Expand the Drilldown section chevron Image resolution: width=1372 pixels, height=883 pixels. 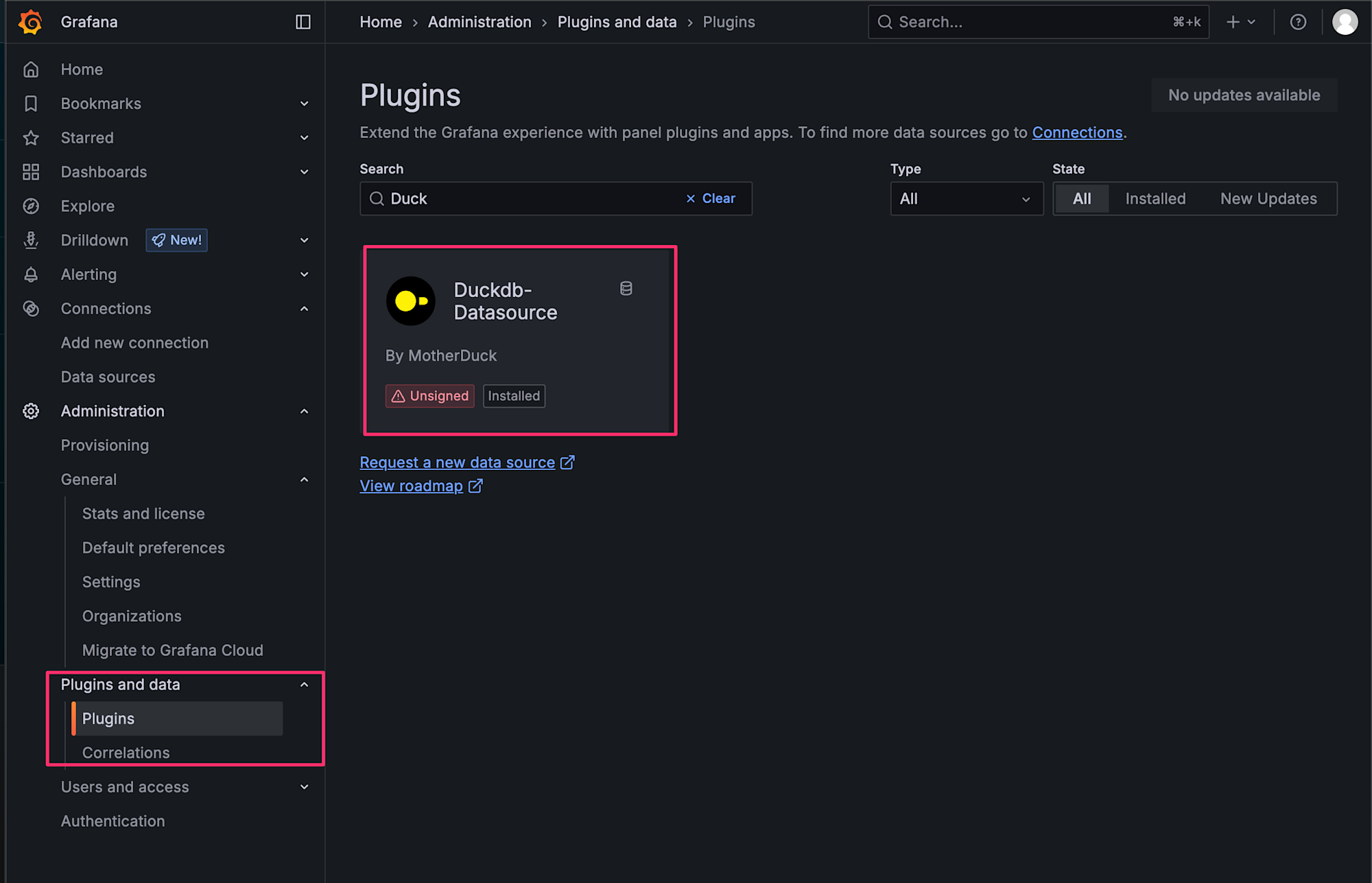click(x=304, y=240)
